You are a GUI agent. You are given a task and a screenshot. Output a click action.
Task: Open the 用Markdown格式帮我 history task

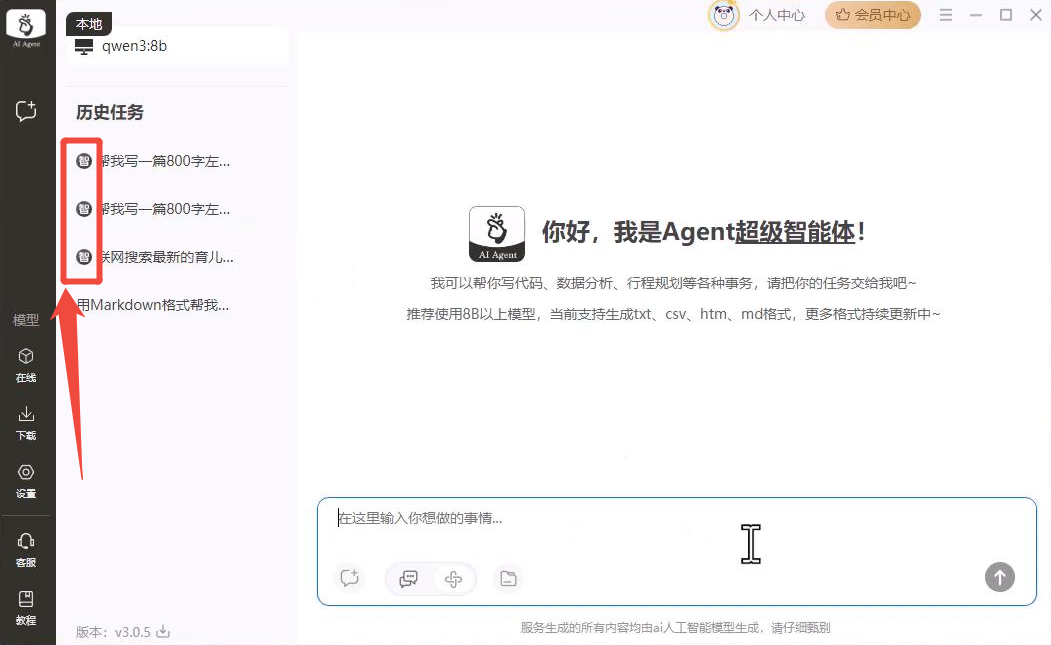(153, 305)
